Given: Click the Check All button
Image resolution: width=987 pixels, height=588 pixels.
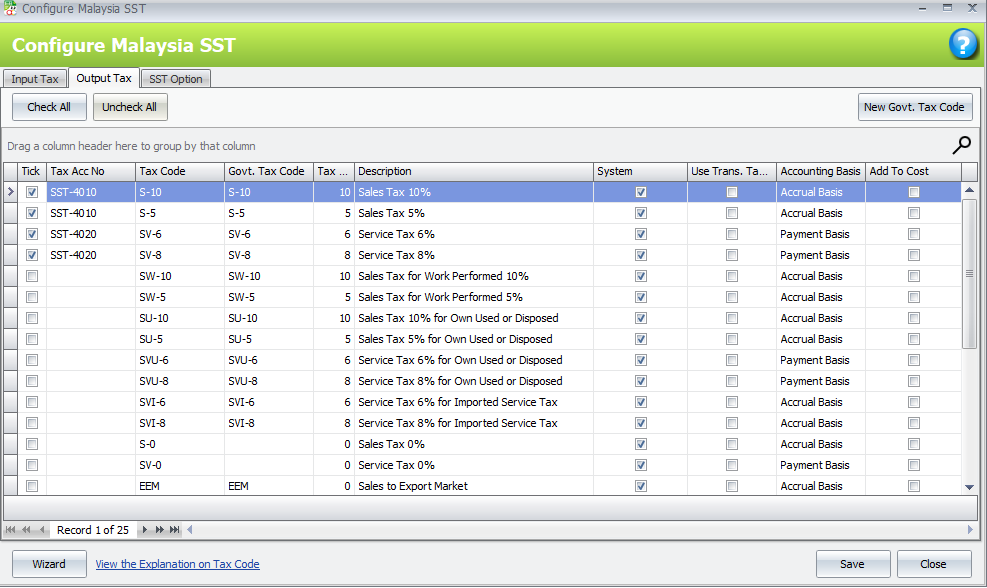Looking at the screenshot, I should point(49,107).
